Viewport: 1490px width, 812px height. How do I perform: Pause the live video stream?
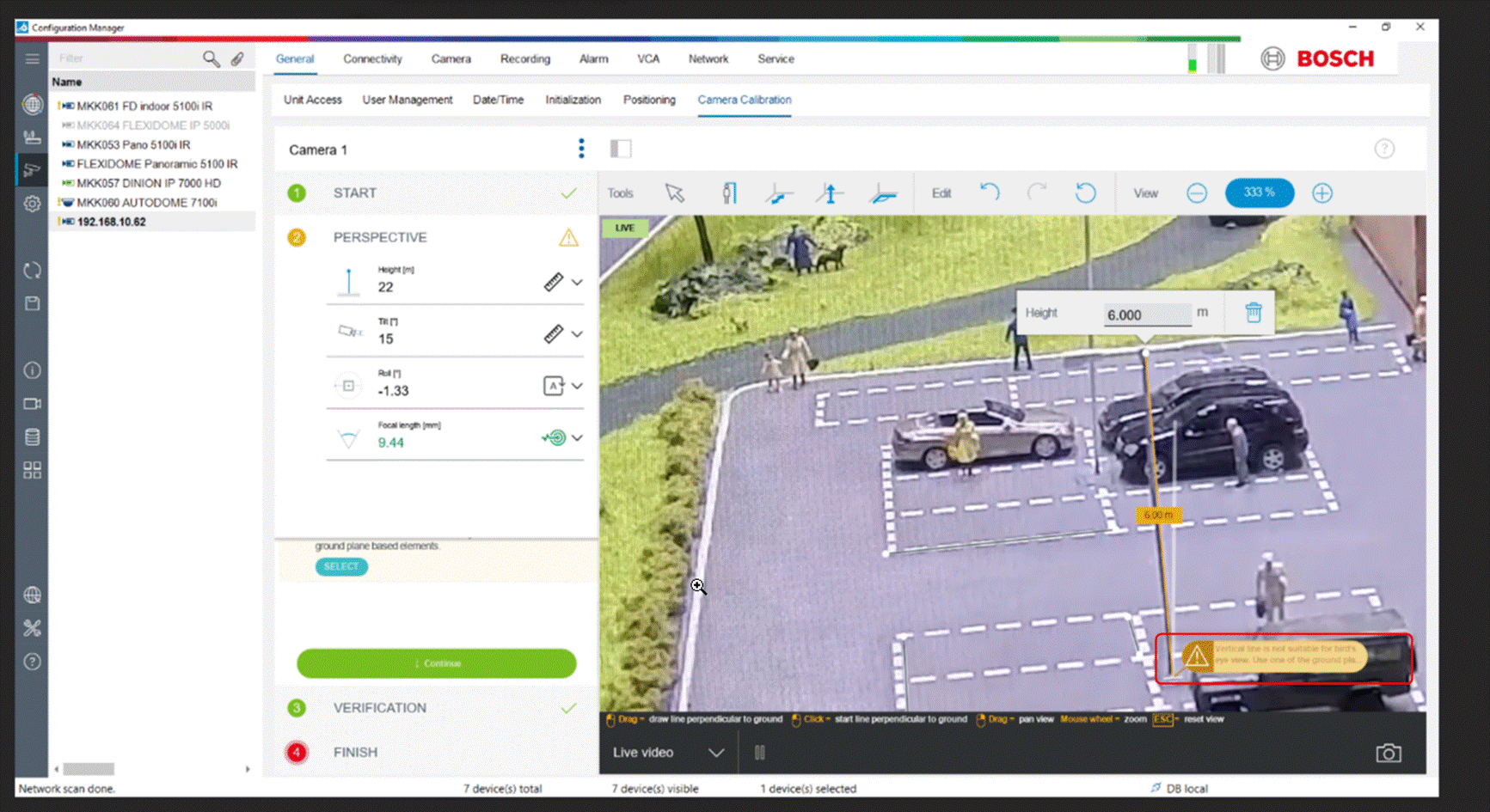pos(760,753)
